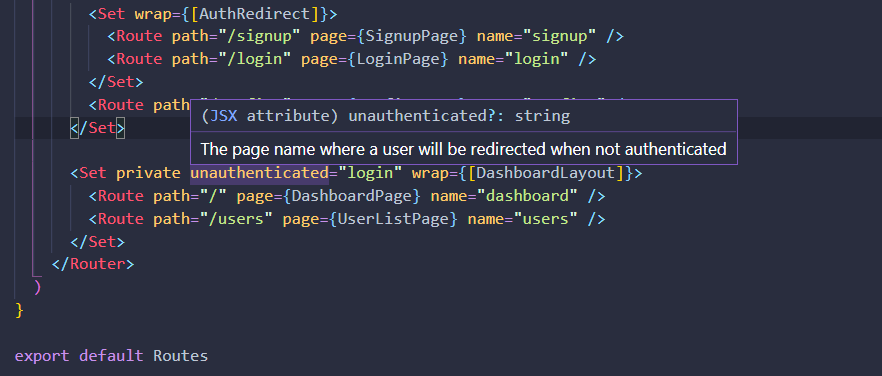Click the Route tag partially hidden behind tooltip
This screenshot has width=882, height=376.
coord(140,105)
